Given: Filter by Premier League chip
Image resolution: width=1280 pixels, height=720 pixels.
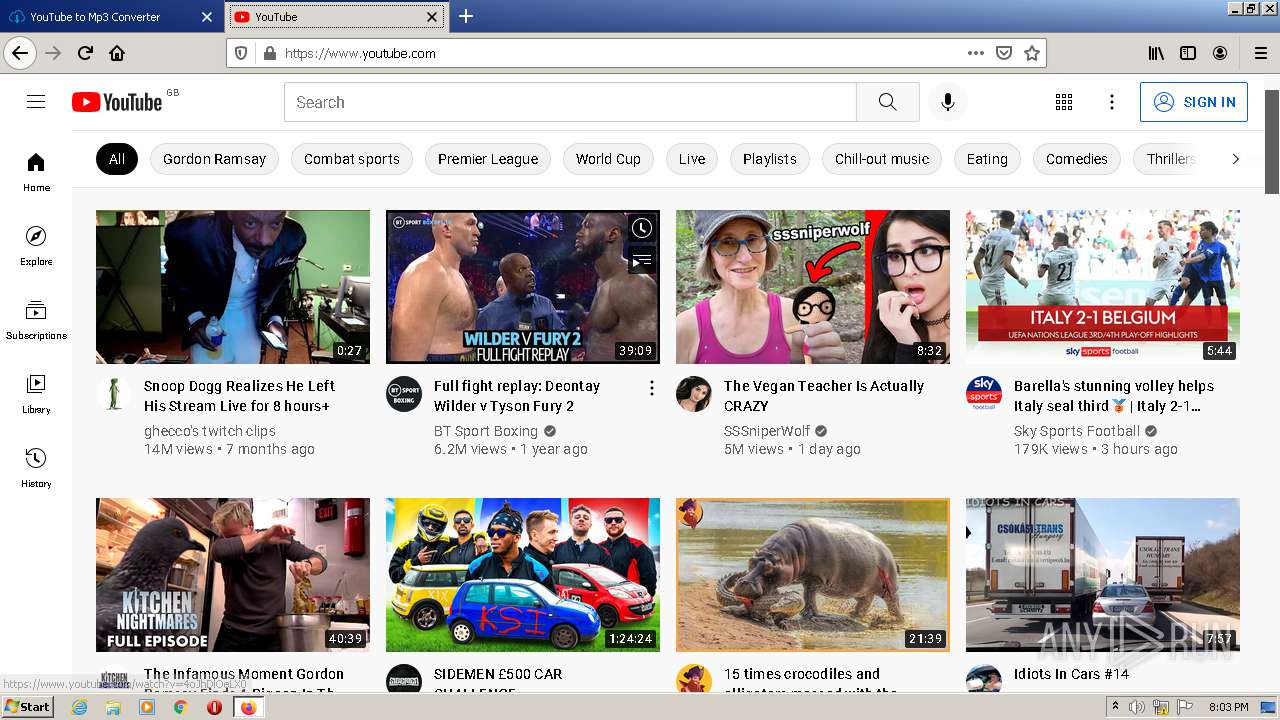Looking at the screenshot, I should coord(488,159).
